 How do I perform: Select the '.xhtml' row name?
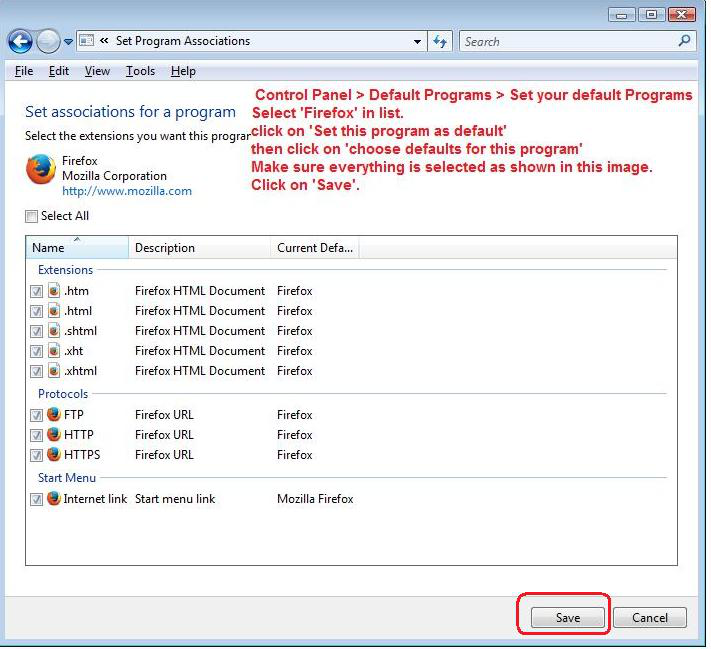(x=80, y=371)
